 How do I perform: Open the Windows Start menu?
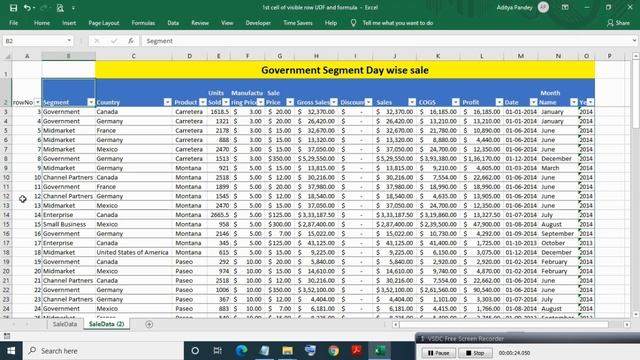[11, 351]
